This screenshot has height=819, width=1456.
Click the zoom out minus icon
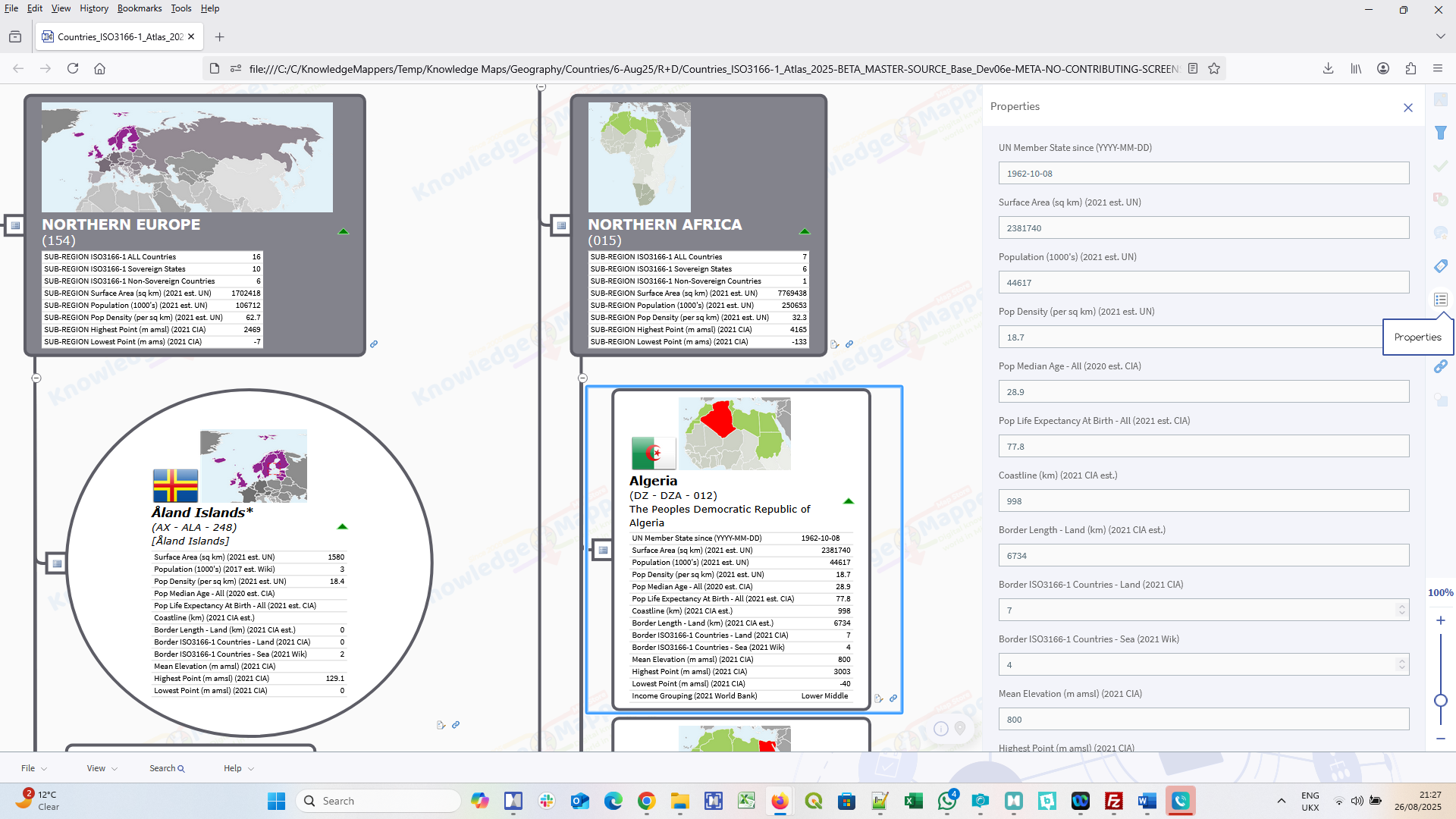[x=1441, y=739]
